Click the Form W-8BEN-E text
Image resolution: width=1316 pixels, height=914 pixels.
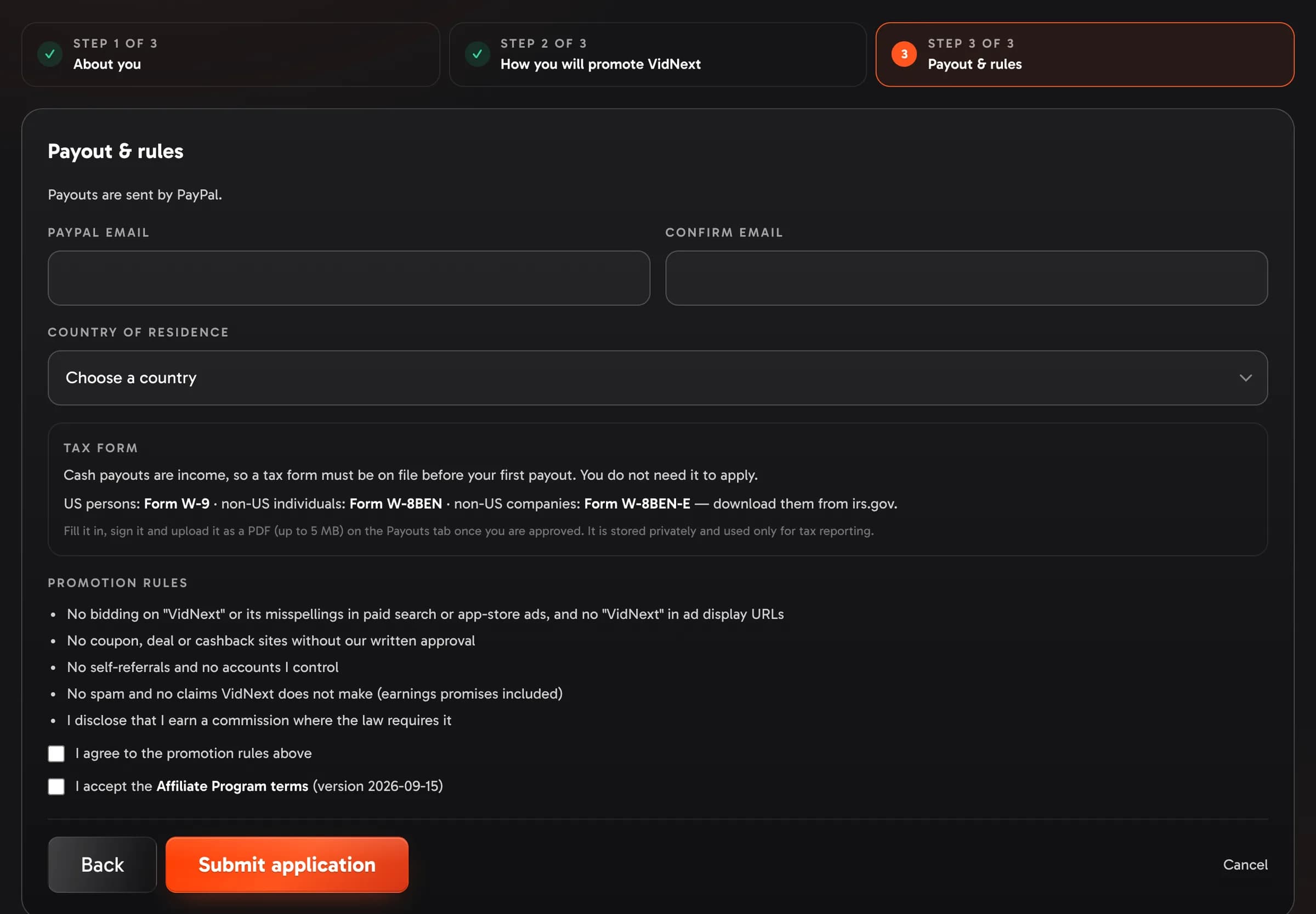click(x=637, y=504)
